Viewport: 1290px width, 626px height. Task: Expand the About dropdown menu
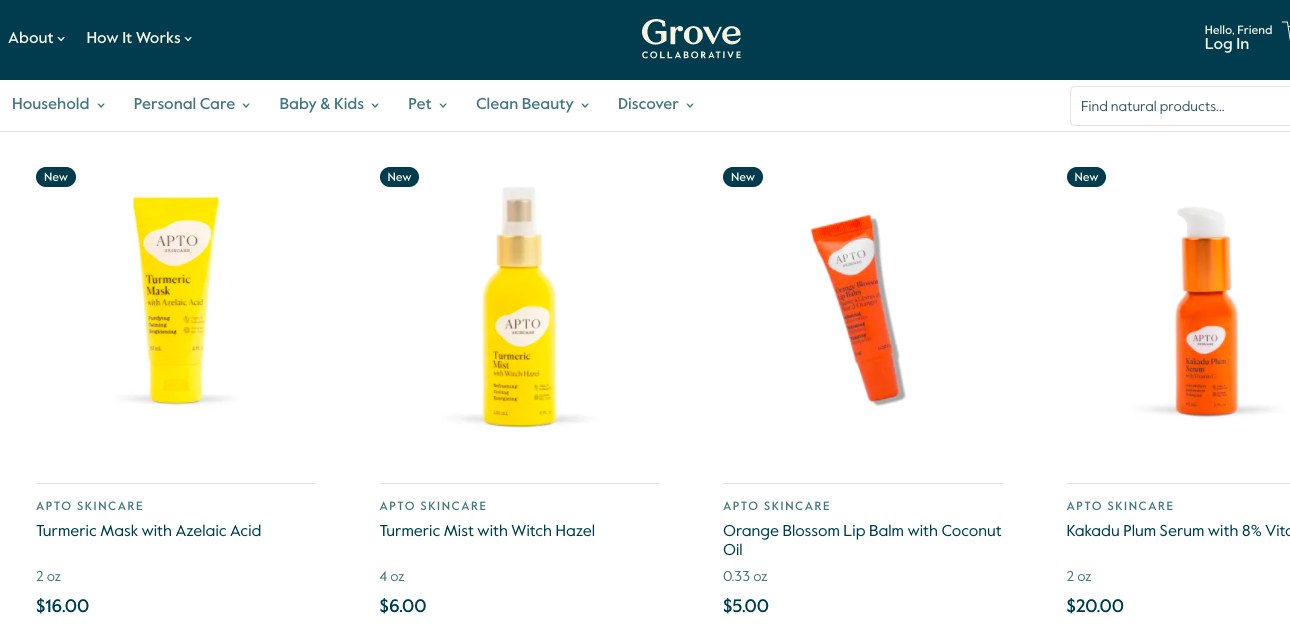37,38
